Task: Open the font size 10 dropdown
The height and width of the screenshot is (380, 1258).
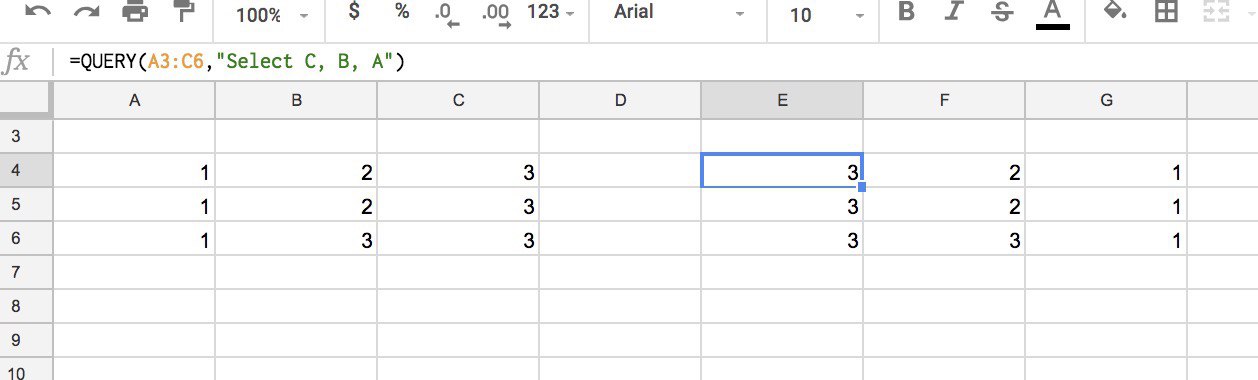Action: click(x=824, y=15)
